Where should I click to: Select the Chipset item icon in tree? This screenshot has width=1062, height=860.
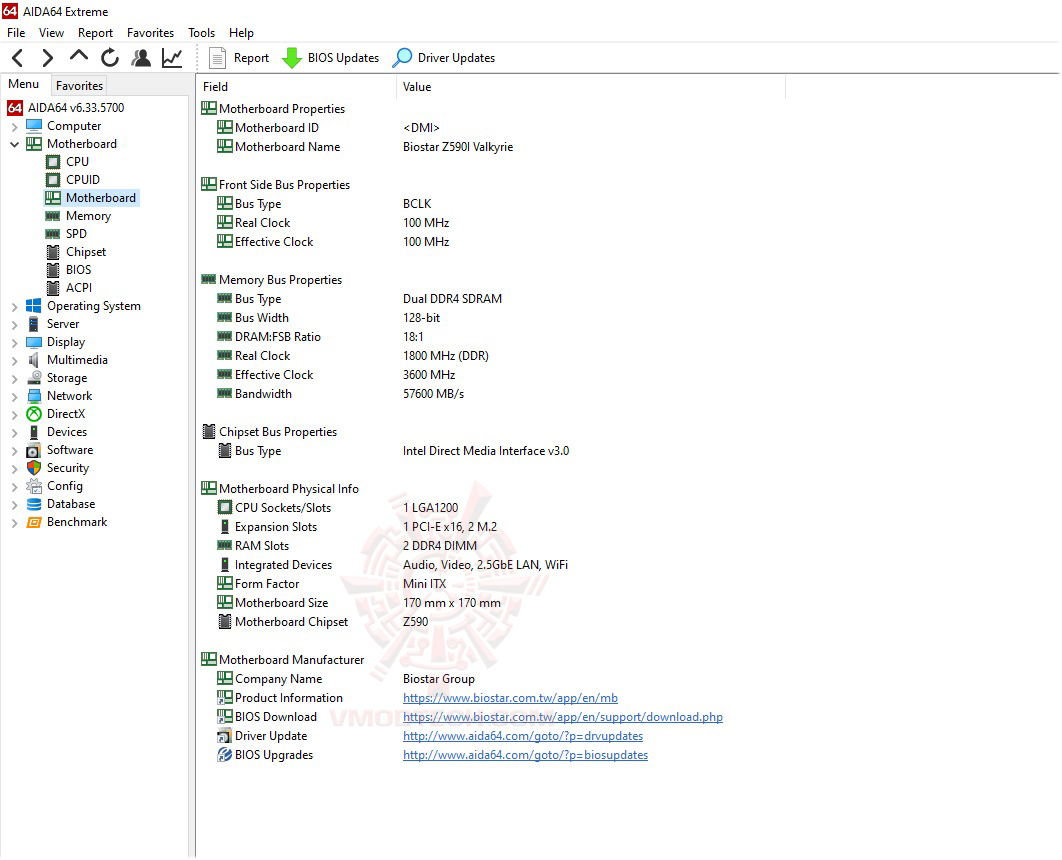point(53,252)
